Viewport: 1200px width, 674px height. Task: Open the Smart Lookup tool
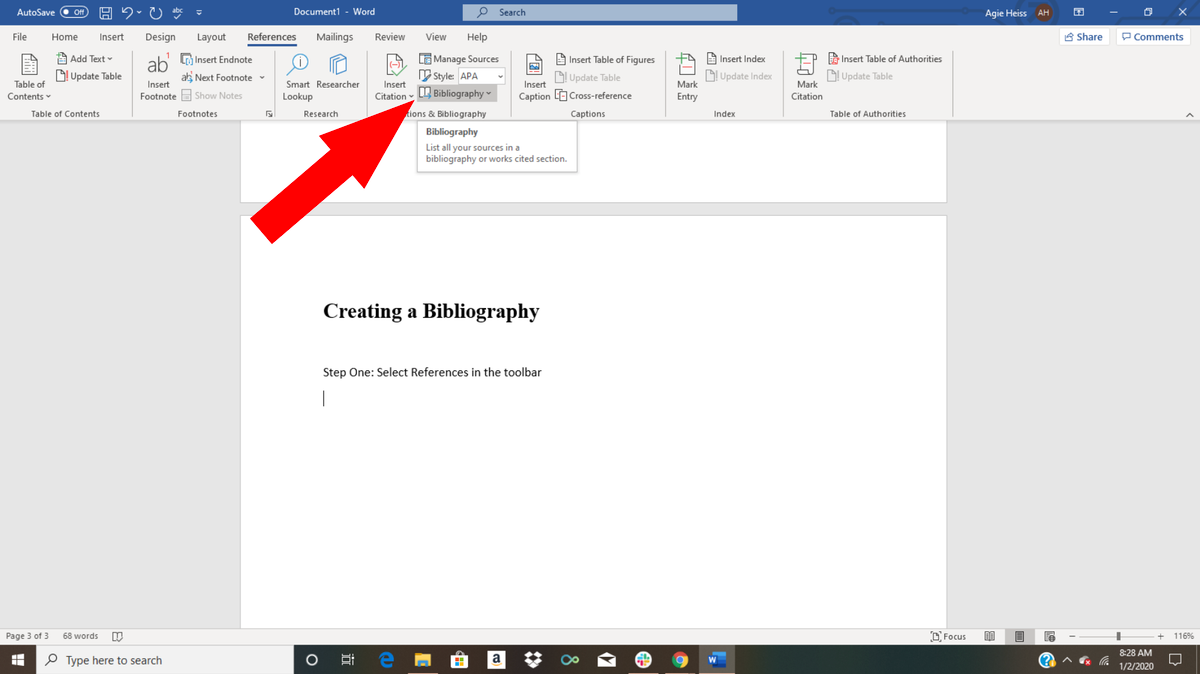click(x=298, y=76)
